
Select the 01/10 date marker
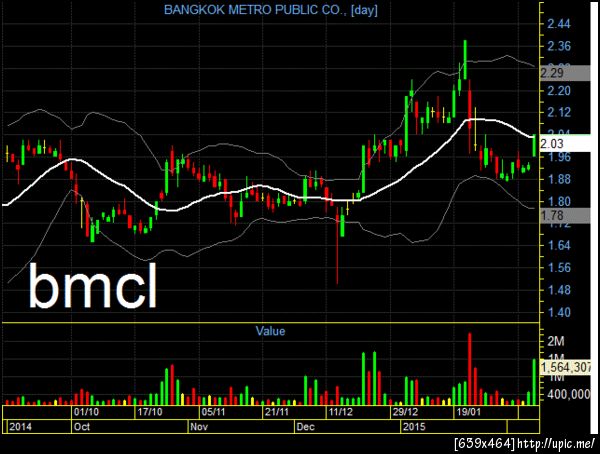pos(86,412)
